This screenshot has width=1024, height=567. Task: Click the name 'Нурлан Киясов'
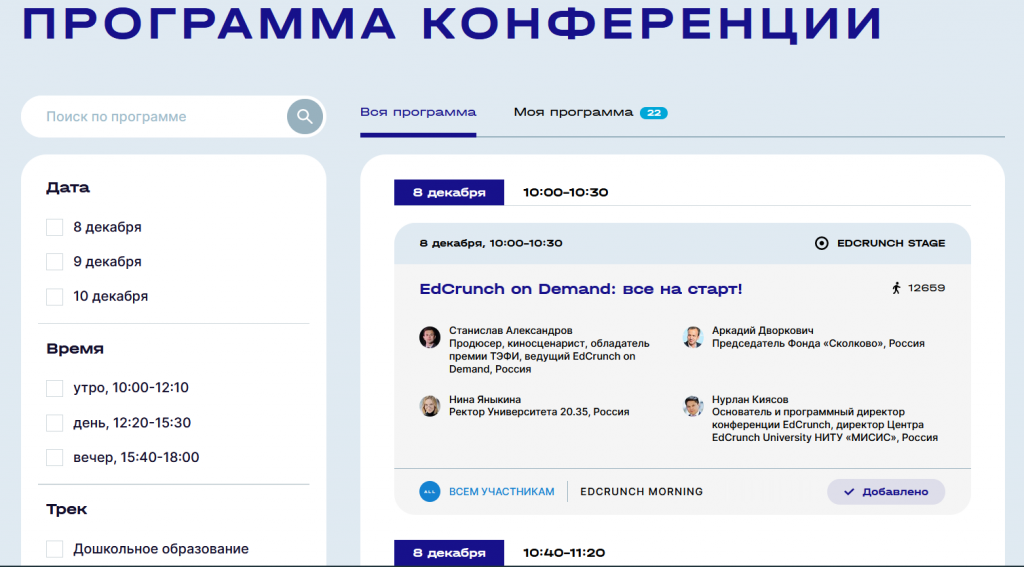click(x=750, y=399)
